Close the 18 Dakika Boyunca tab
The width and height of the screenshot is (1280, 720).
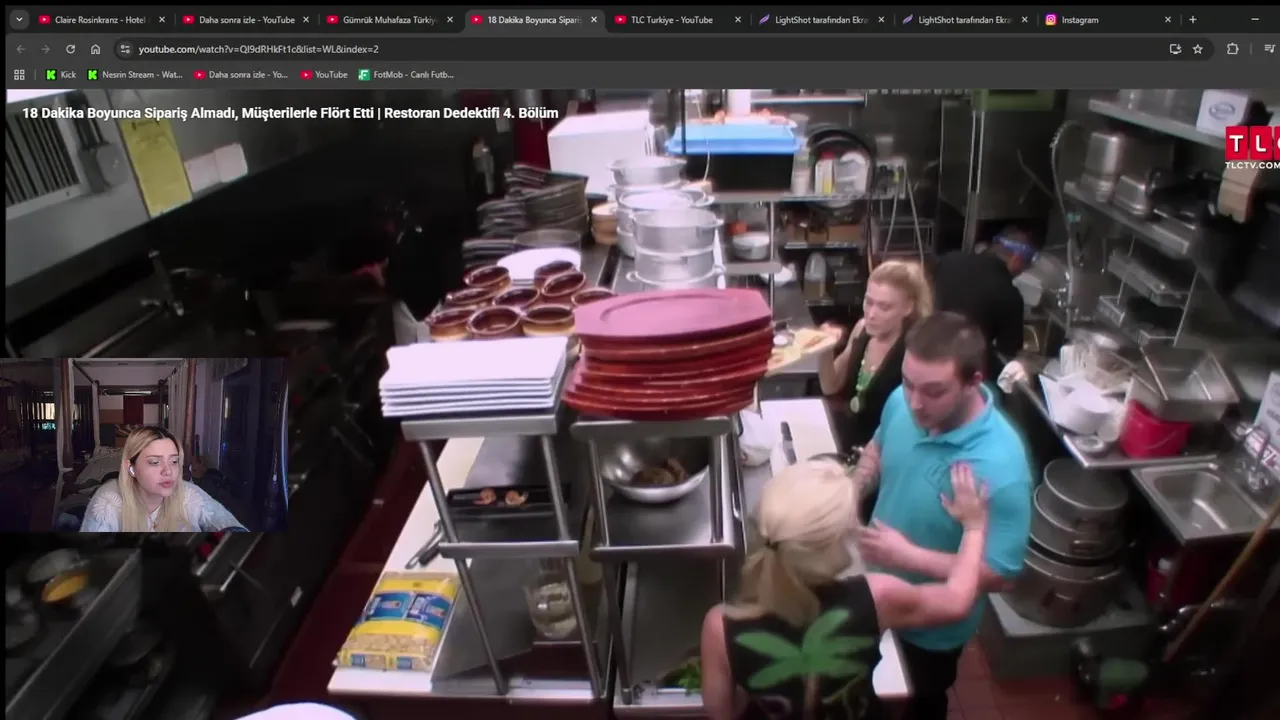click(594, 19)
